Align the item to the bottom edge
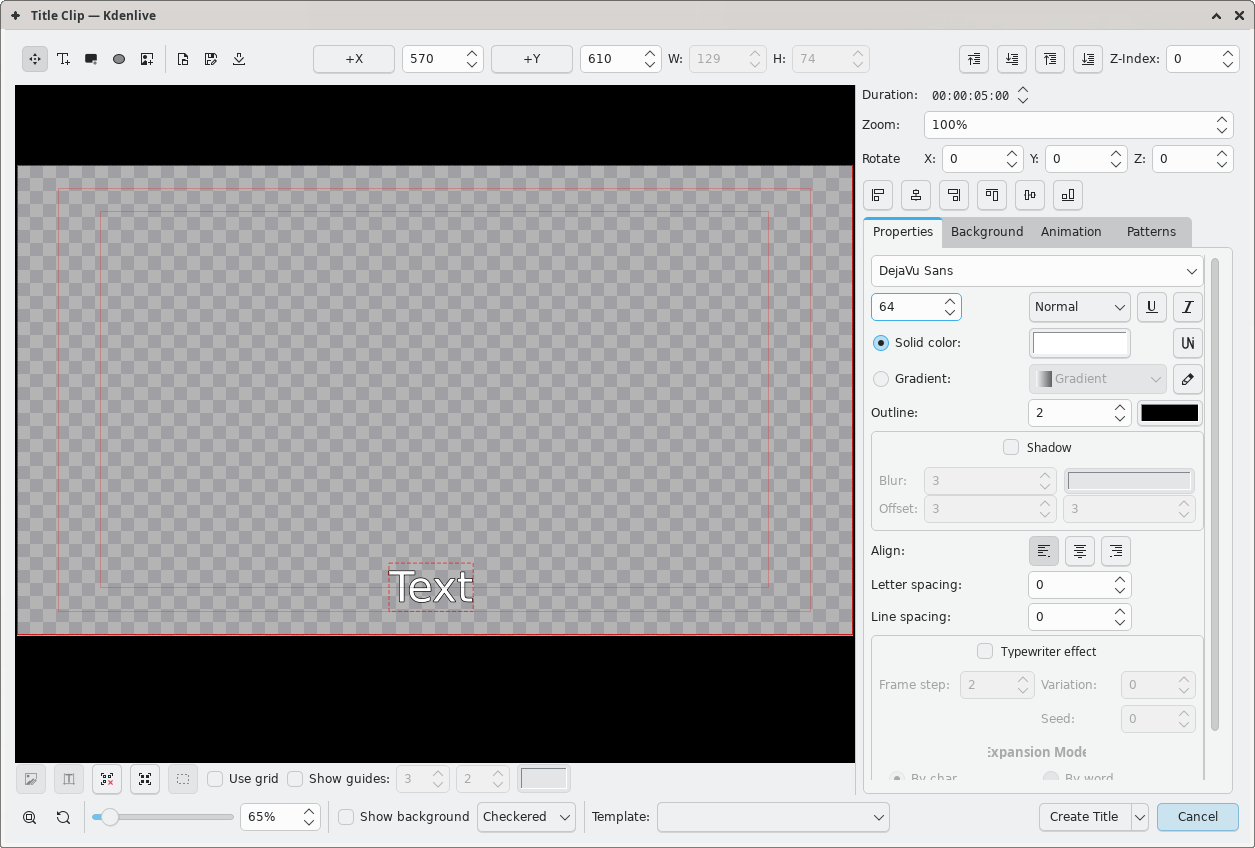Image resolution: width=1255 pixels, height=848 pixels. click(1068, 195)
